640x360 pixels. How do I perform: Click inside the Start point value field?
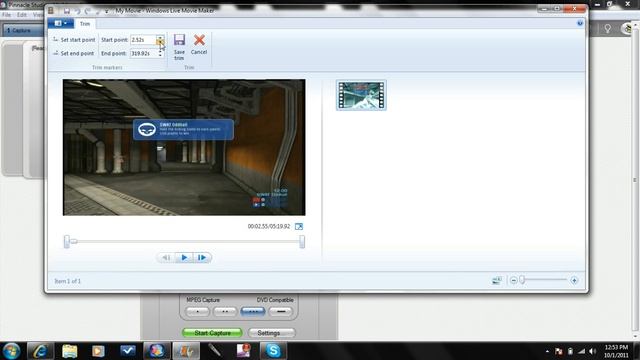click(143, 40)
